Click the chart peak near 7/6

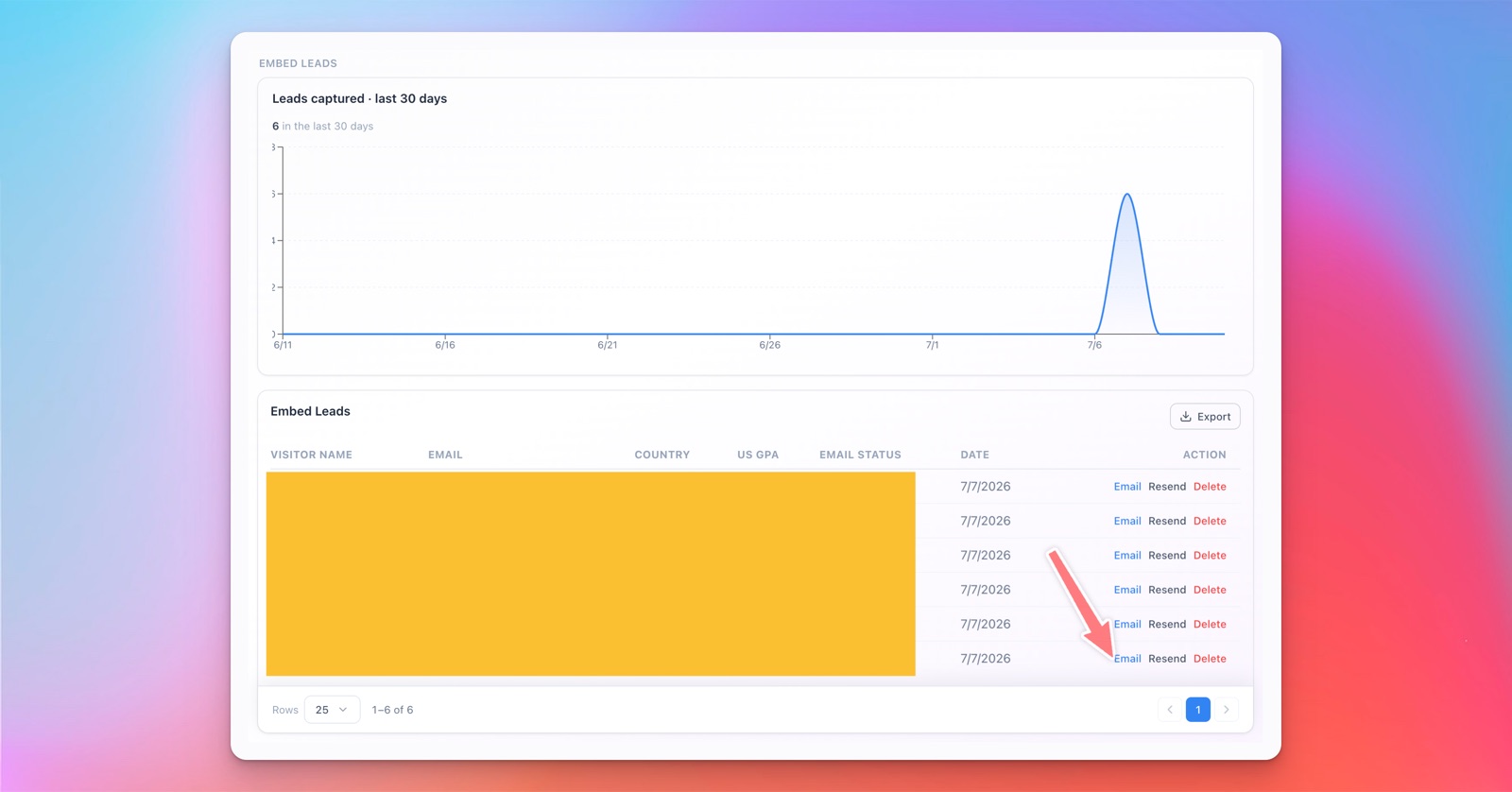point(1127,196)
